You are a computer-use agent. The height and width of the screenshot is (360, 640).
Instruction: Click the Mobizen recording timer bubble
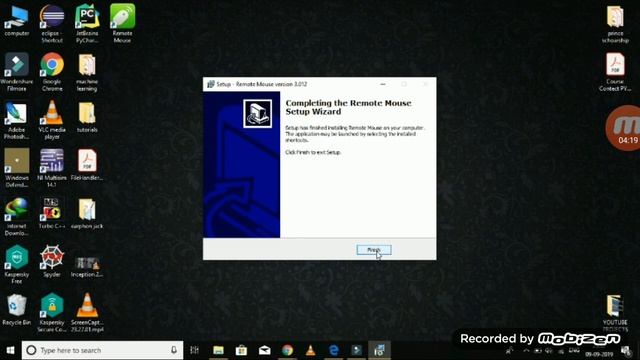[x=624, y=128]
